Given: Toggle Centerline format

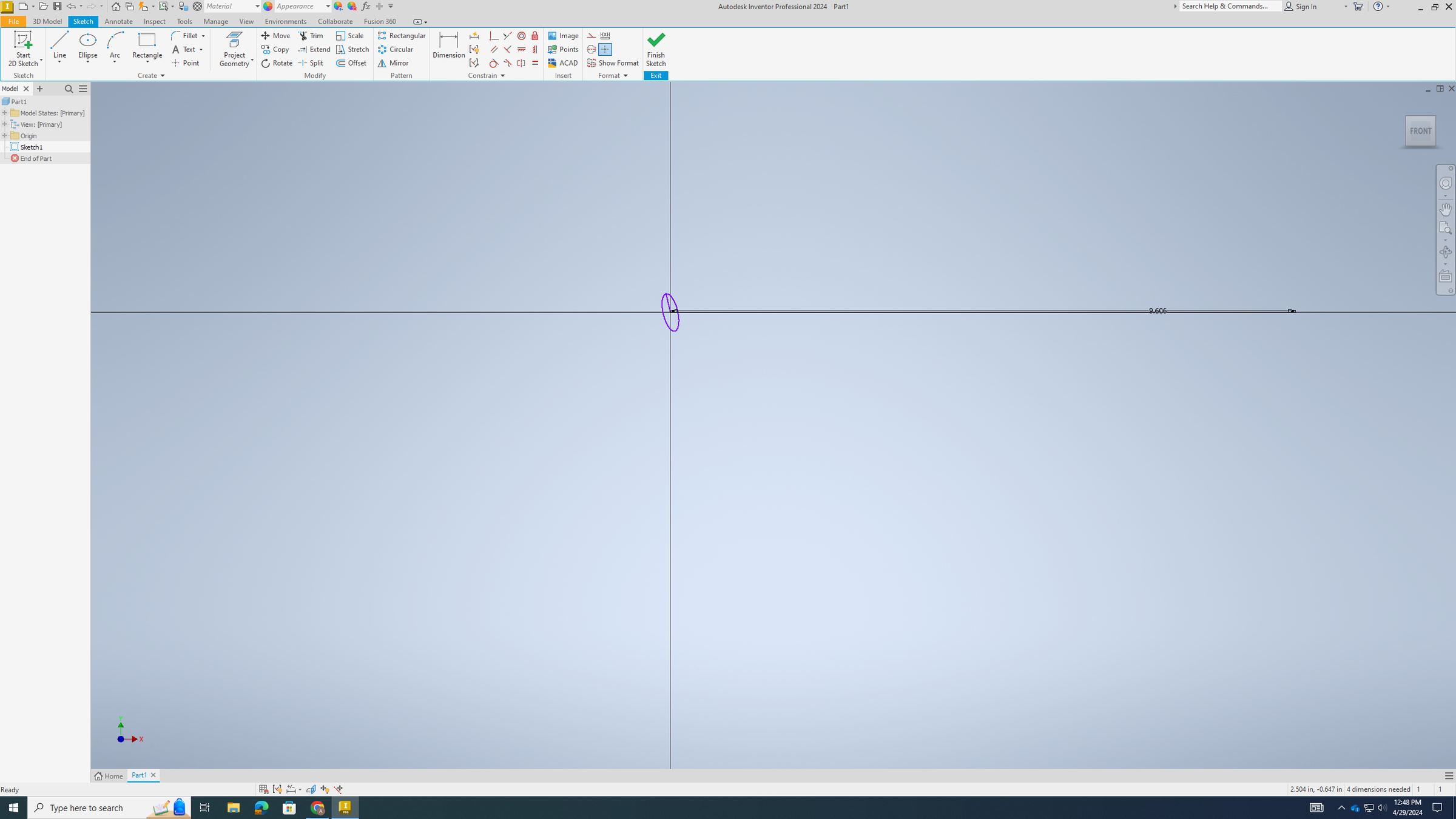Looking at the screenshot, I should coord(591,49).
